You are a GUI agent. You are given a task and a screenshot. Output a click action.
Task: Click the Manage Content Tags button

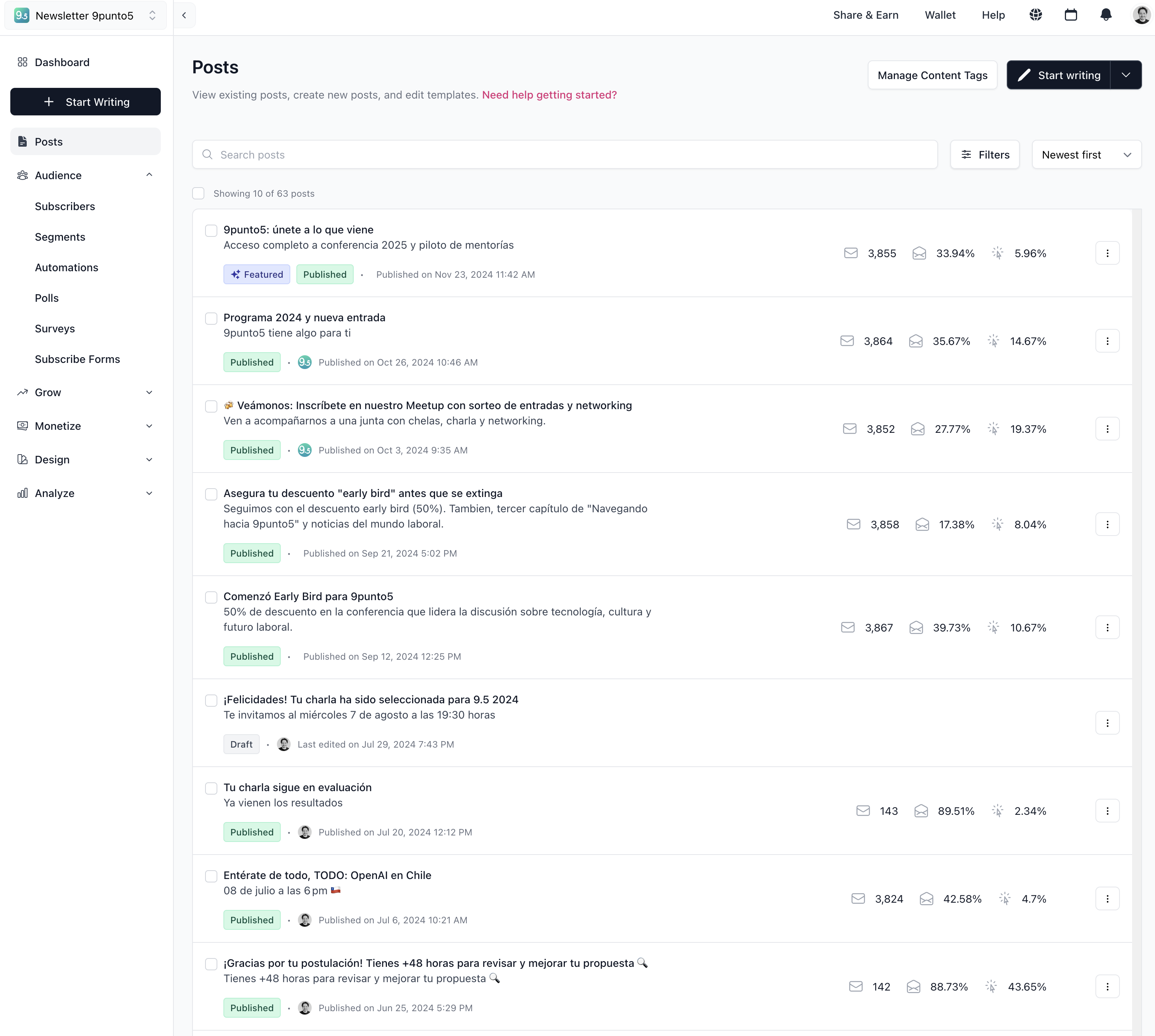932,75
